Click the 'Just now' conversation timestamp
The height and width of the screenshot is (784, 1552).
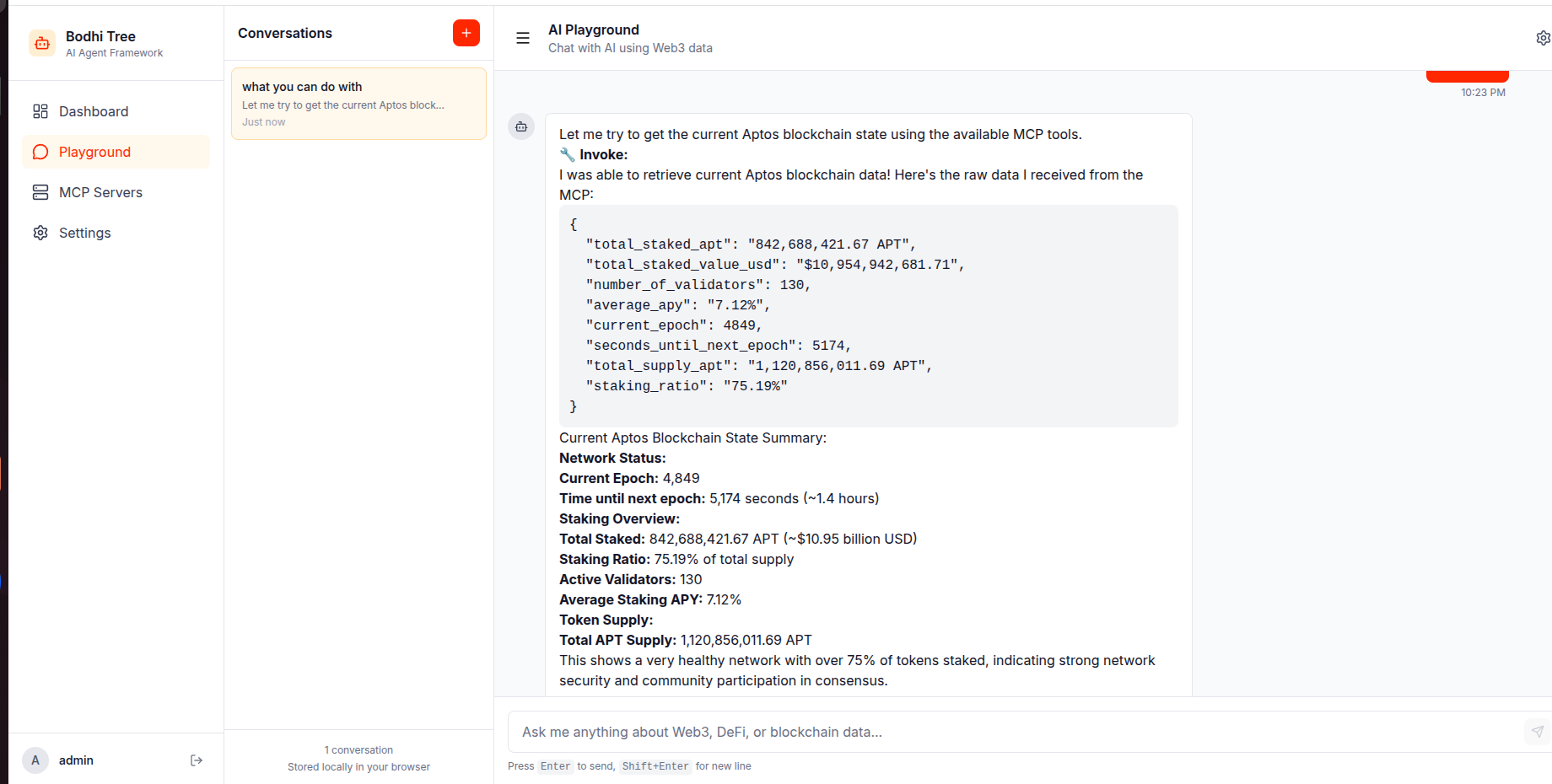point(263,122)
